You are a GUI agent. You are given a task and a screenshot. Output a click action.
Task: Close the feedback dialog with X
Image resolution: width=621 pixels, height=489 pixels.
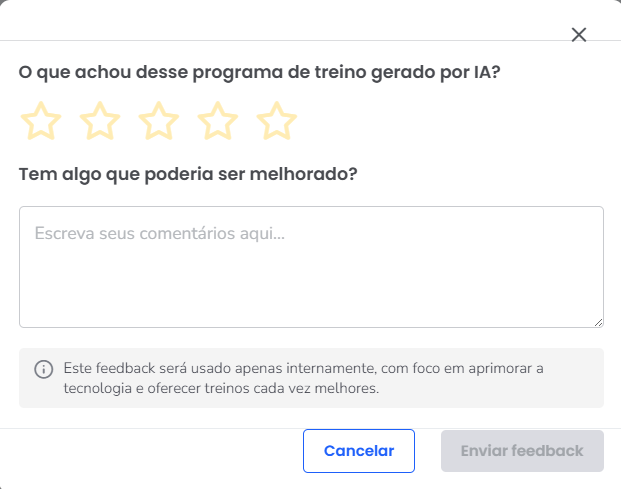pos(578,35)
